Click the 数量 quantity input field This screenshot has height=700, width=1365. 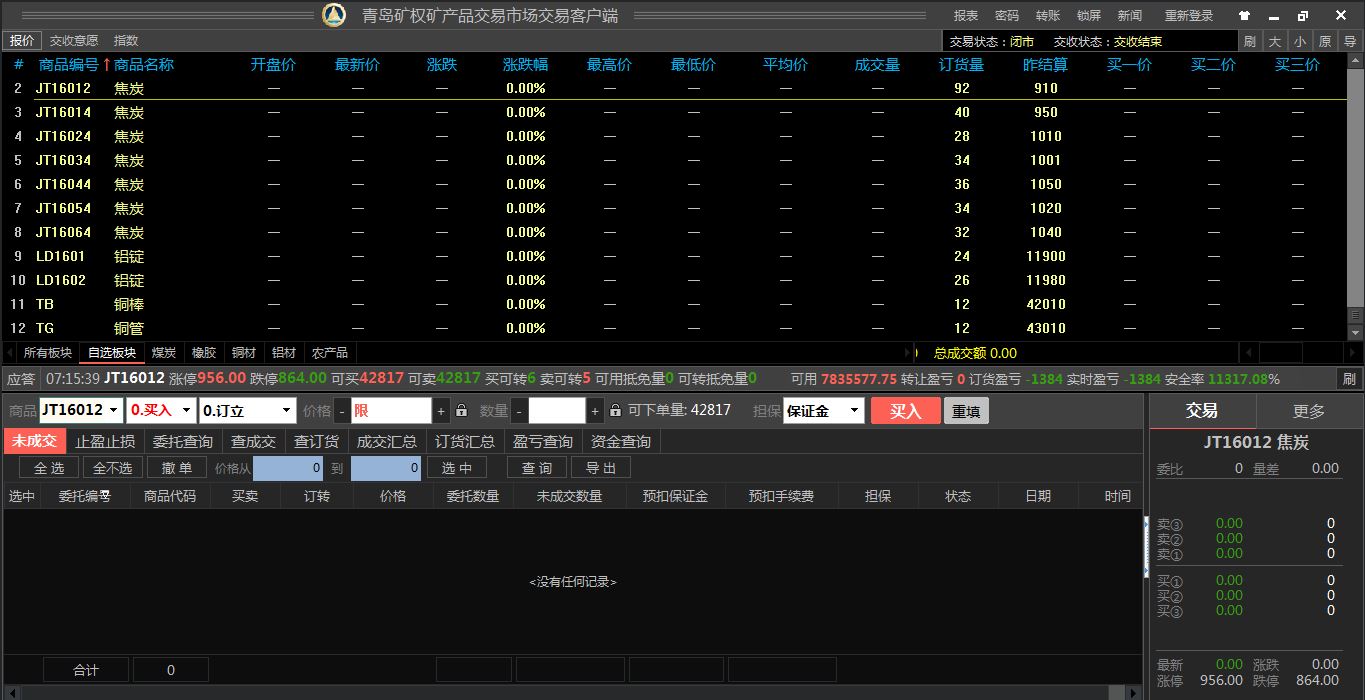556,411
